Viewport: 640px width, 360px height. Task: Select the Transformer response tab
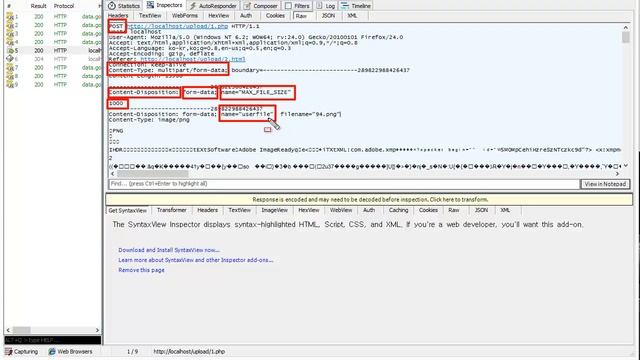[171, 210]
